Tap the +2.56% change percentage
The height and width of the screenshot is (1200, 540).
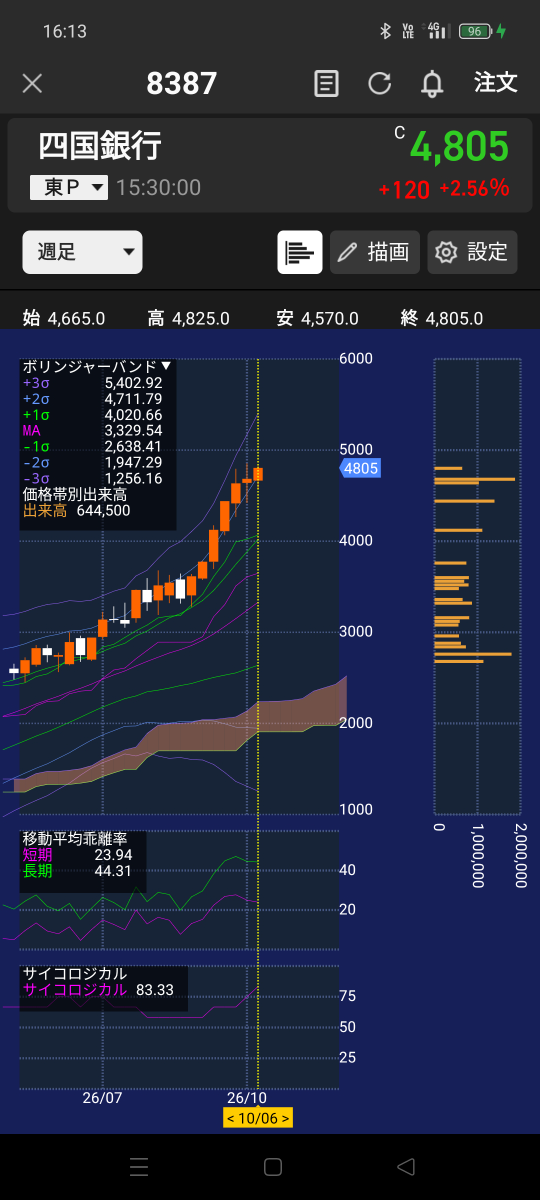(475, 188)
